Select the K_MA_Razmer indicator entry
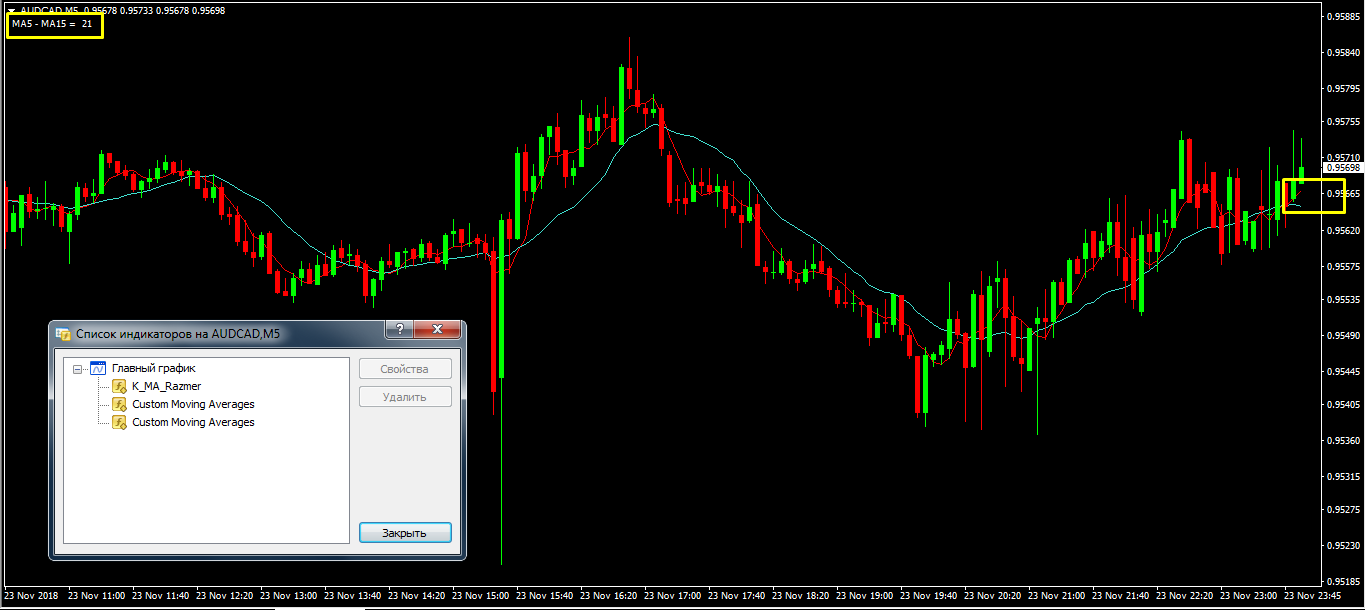The image size is (1365, 610). tap(166, 387)
